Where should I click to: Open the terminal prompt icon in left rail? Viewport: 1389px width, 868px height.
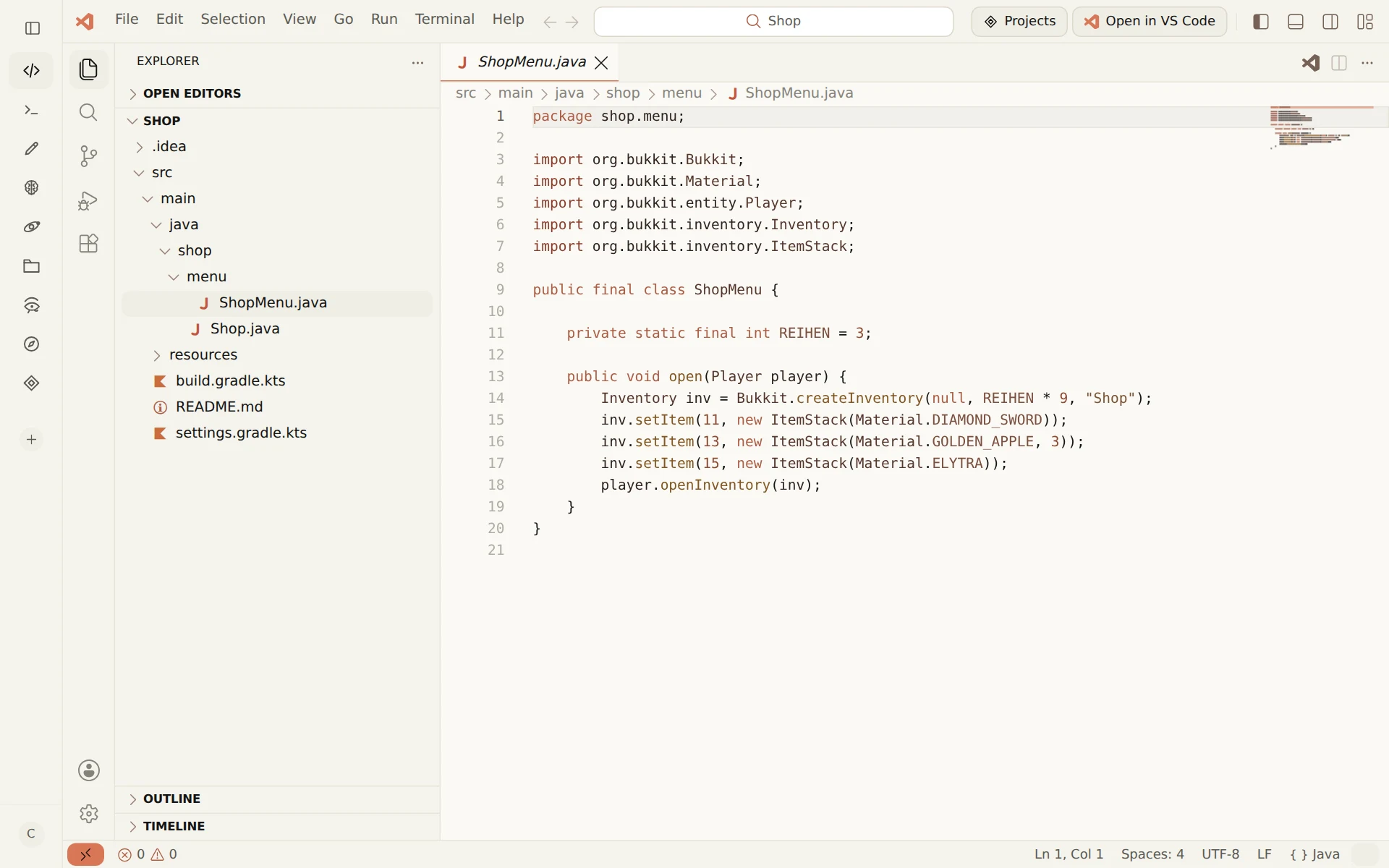tap(31, 110)
